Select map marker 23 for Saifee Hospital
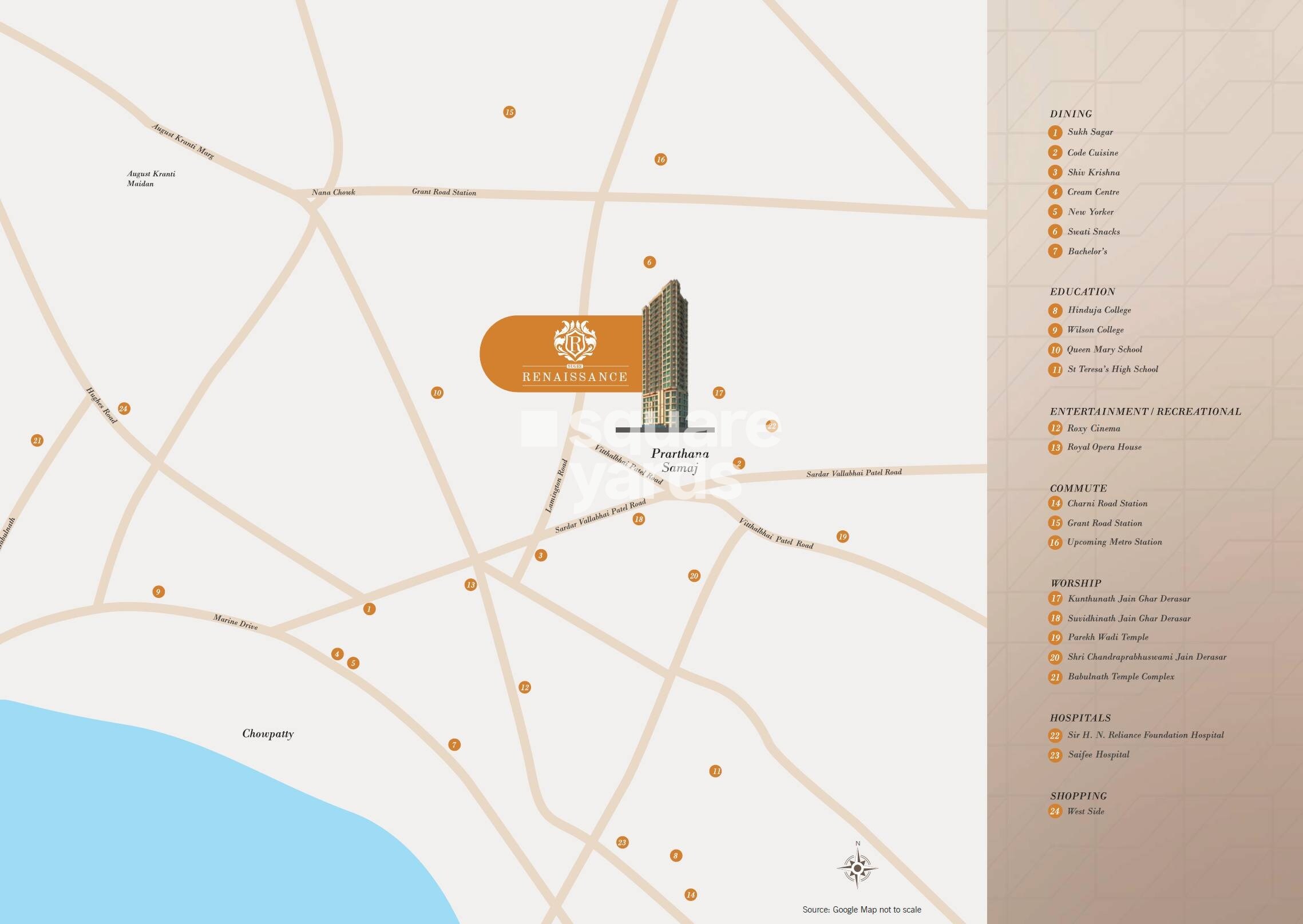The width and height of the screenshot is (1303, 924). click(x=622, y=842)
